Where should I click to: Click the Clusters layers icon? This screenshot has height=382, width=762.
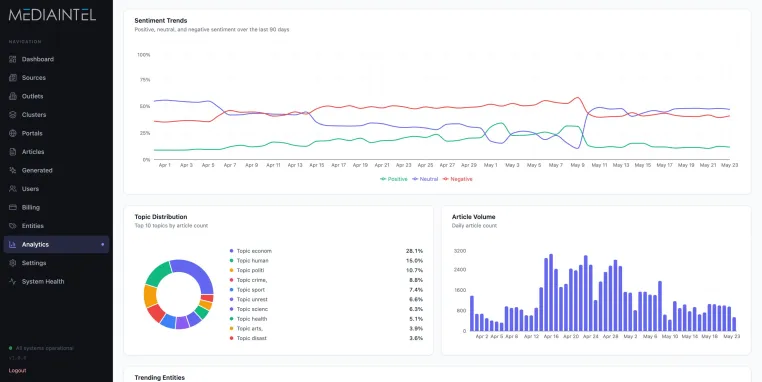[x=13, y=115]
